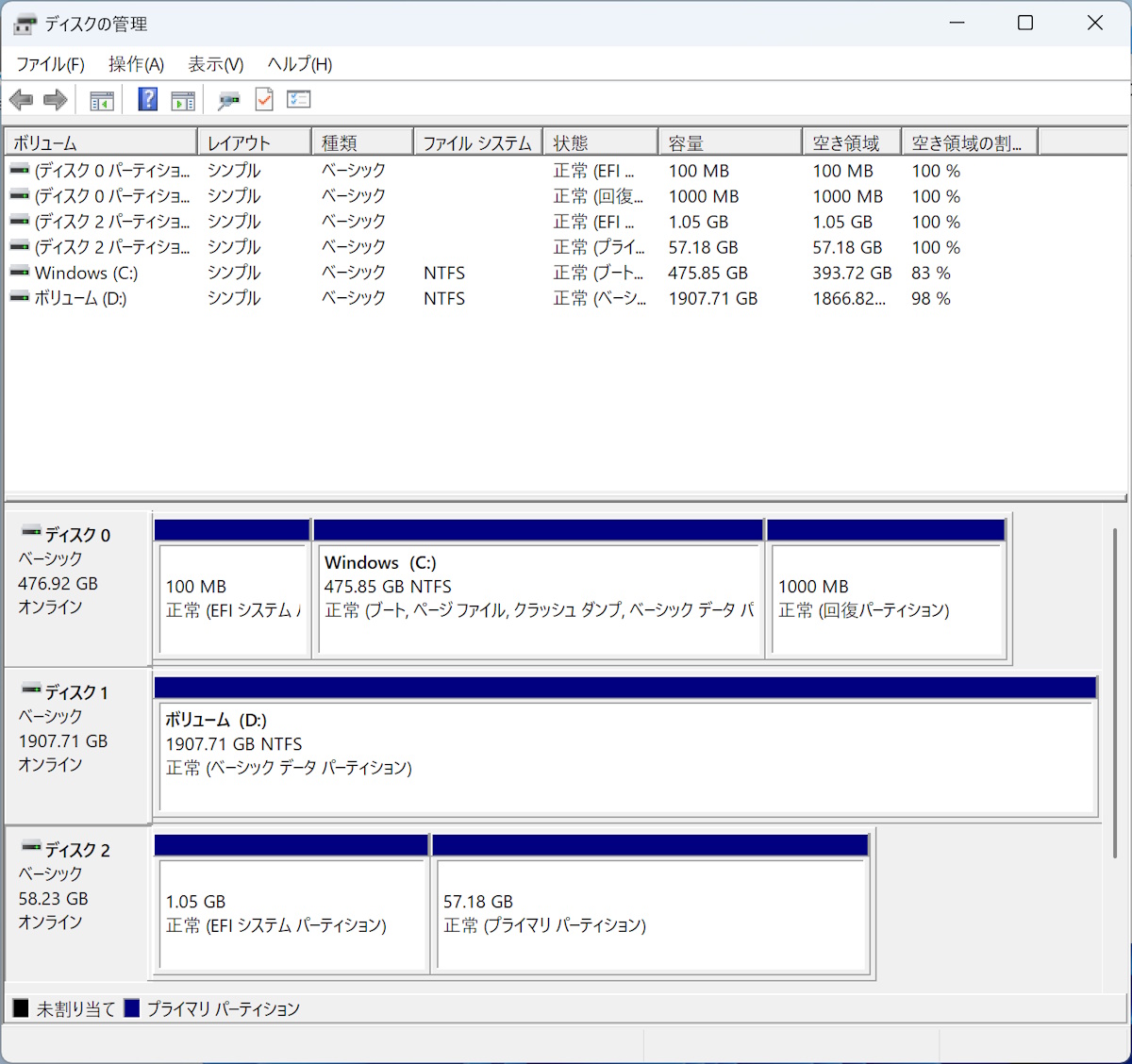Toggle the console tree pane icon
This screenshot has height=1064, width=1132.
[x=102, y=100]
